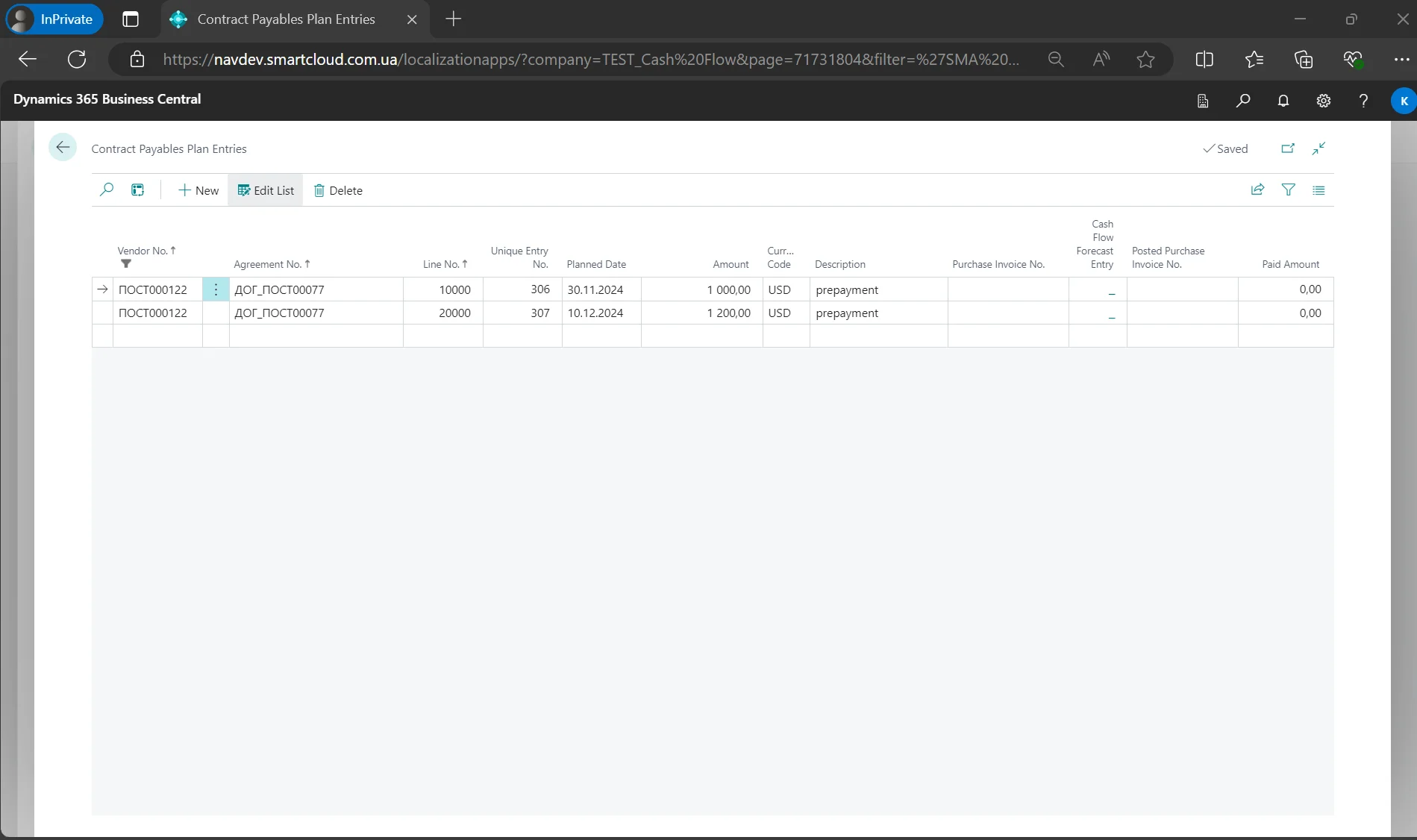Viewport: 1417px width, 840px height.
Task: Click the Planned Date cell 10.12.2024
Action: tap(595, 313)
